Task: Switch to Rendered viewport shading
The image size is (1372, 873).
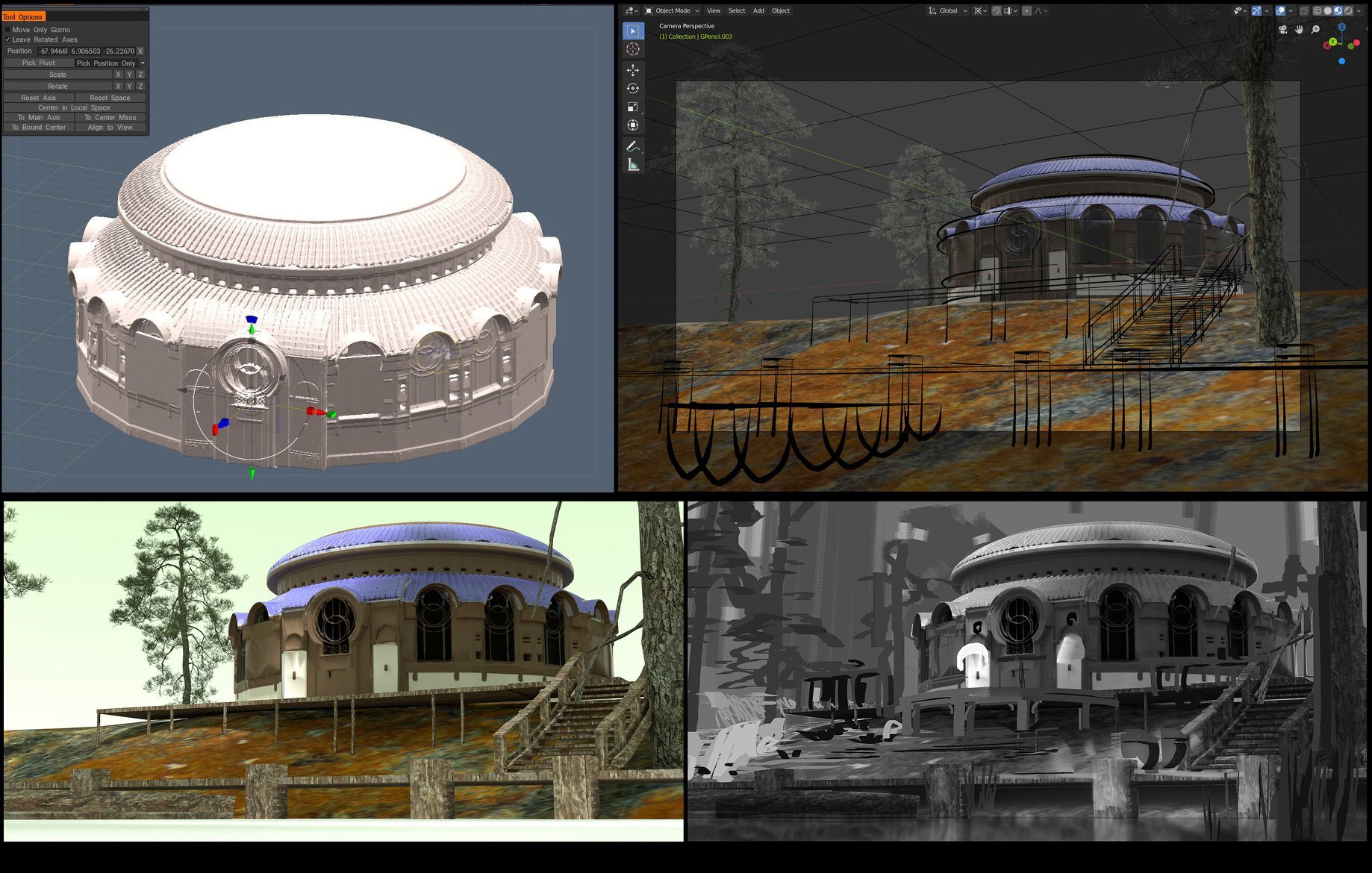Action: coord(1348,10)
